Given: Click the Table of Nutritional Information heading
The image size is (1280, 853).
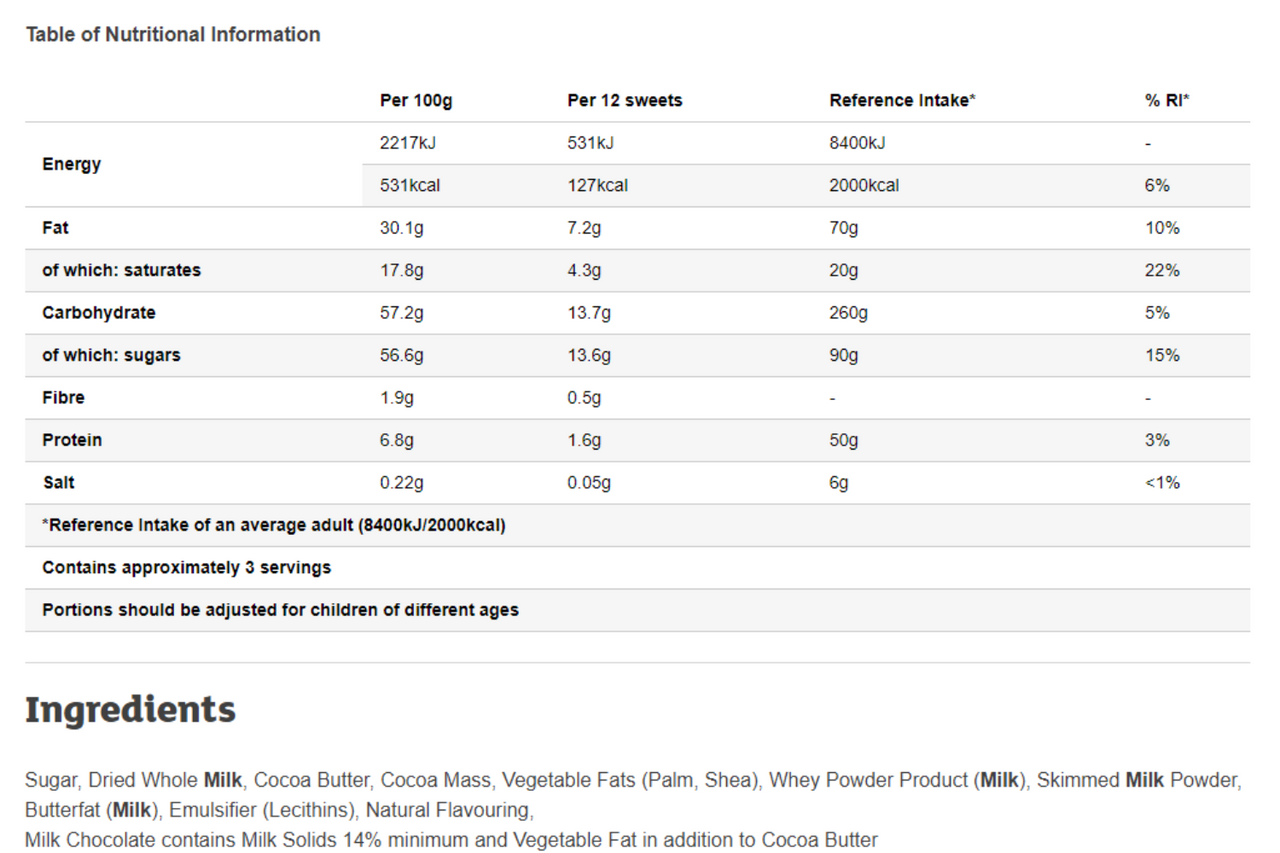Looking at the screenshot, I should (173, 34).
